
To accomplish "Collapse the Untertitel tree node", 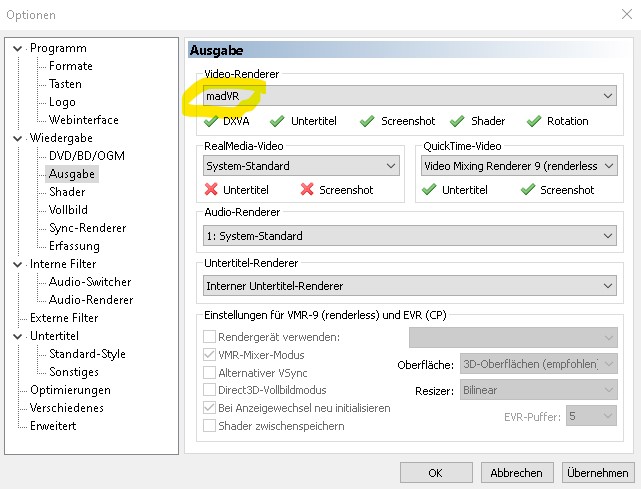I will click(x=17, y=336).
